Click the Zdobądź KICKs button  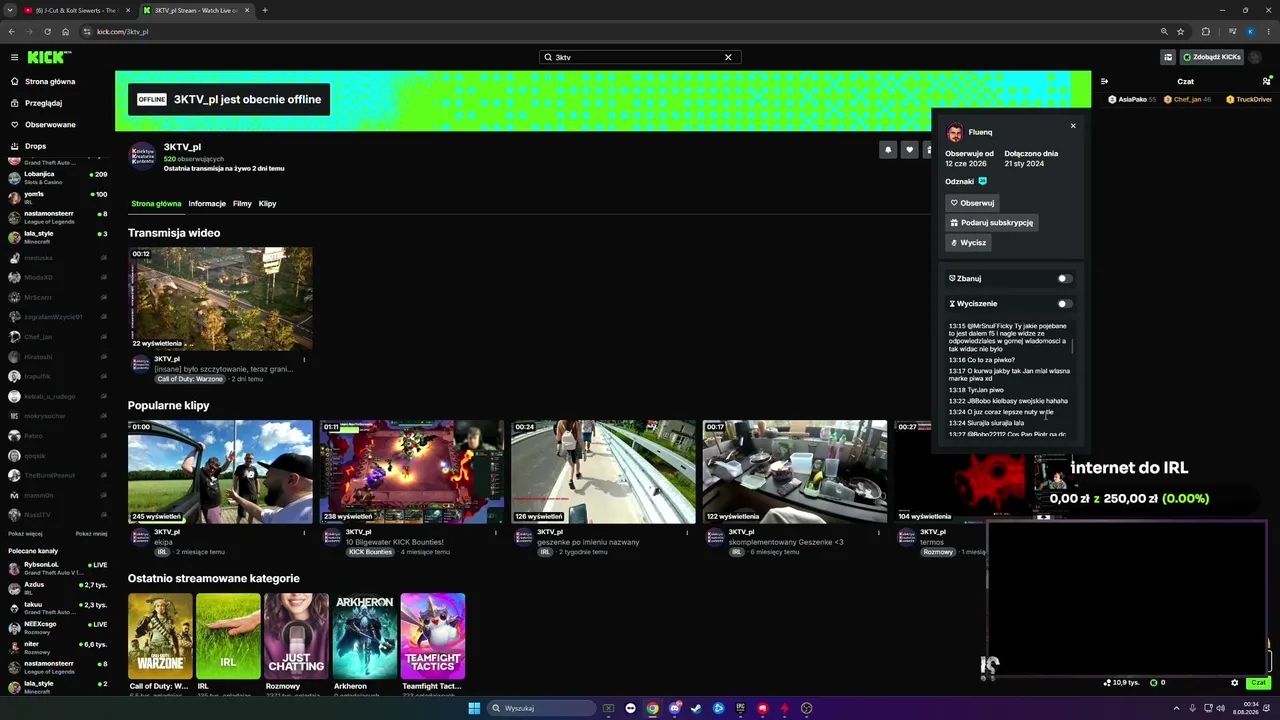click(x=1212, y=57)
